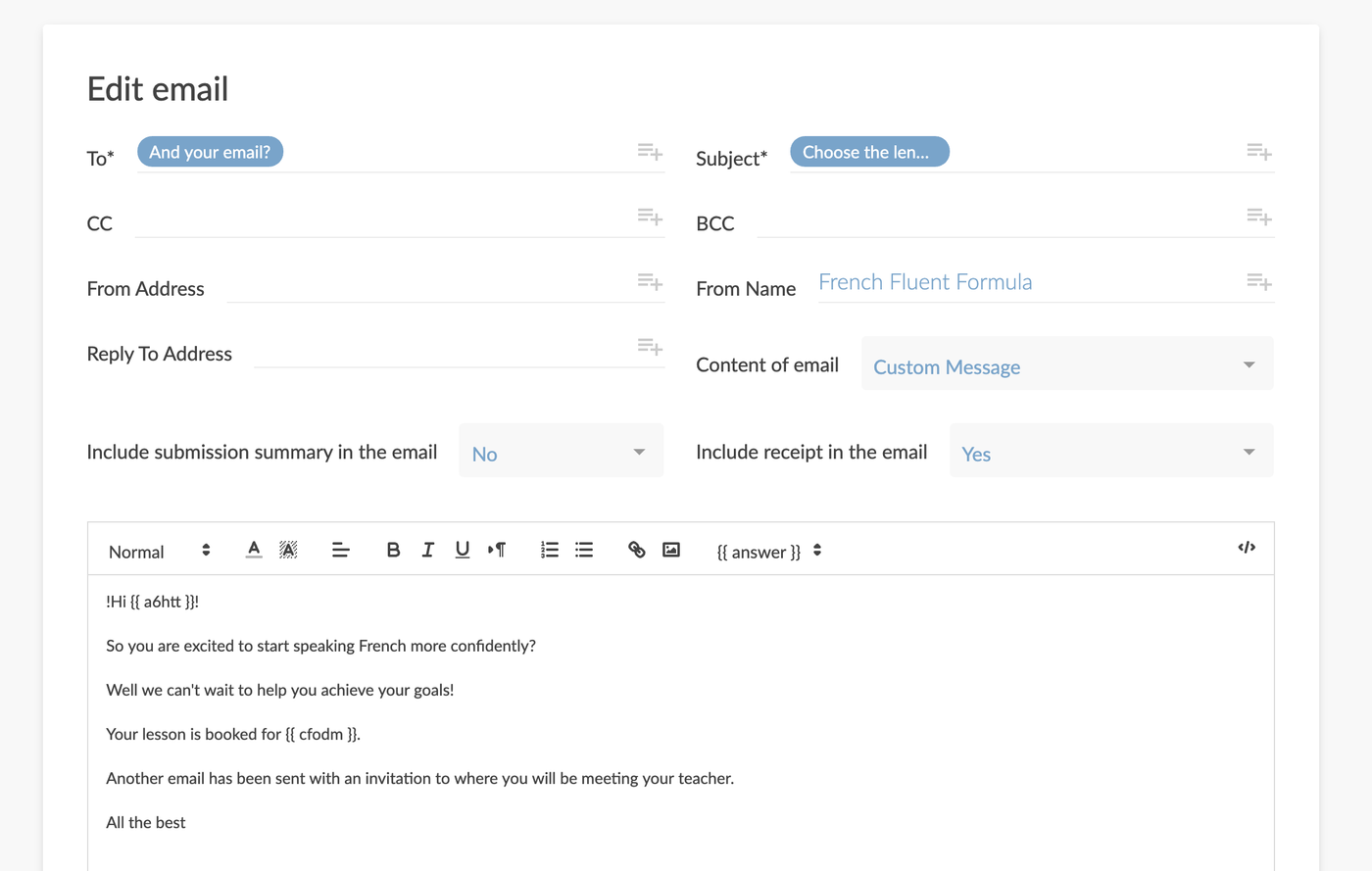The image size is (1372, 871).
Task: Open the text alignment options
Action: click(340, 550)
